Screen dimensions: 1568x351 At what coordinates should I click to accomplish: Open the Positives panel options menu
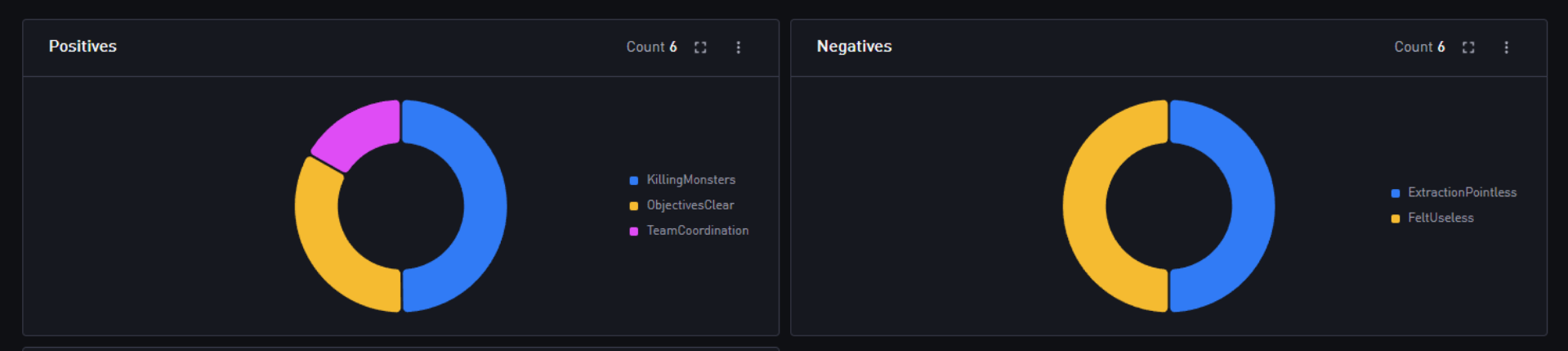click(738, 47)
